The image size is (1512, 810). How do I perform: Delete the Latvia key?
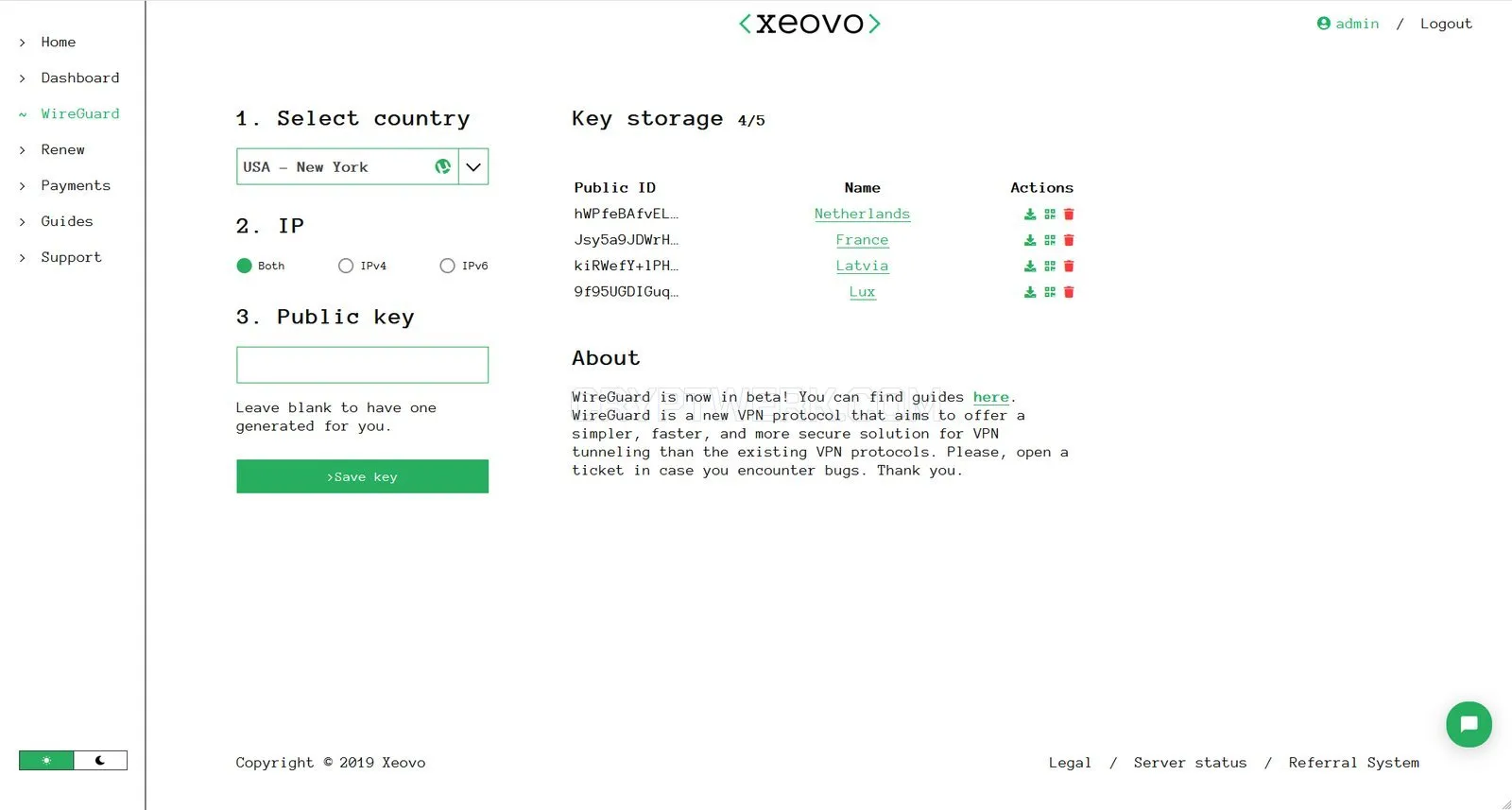pyautogui.click(x=1069, y=267)
